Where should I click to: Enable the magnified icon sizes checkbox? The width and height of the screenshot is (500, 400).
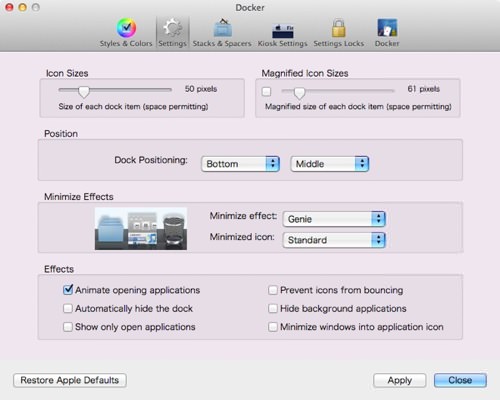click(266, 91)
